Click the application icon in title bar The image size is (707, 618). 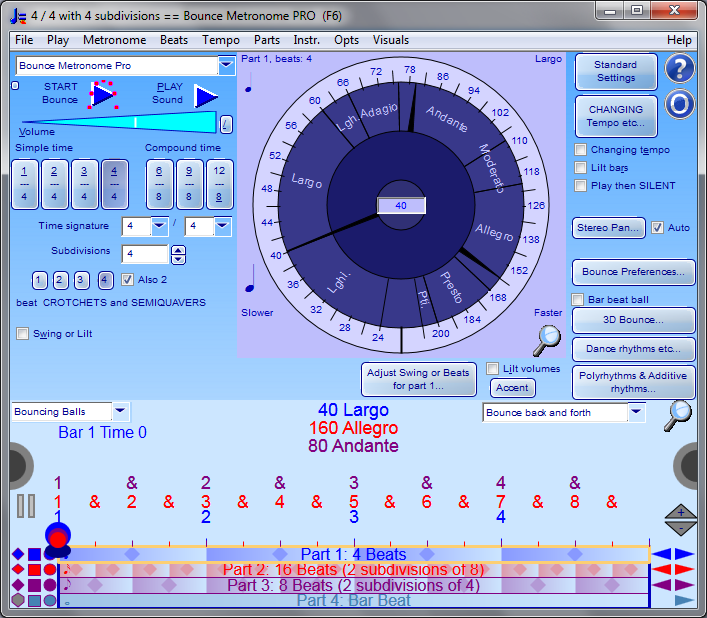tap(18, 16)
